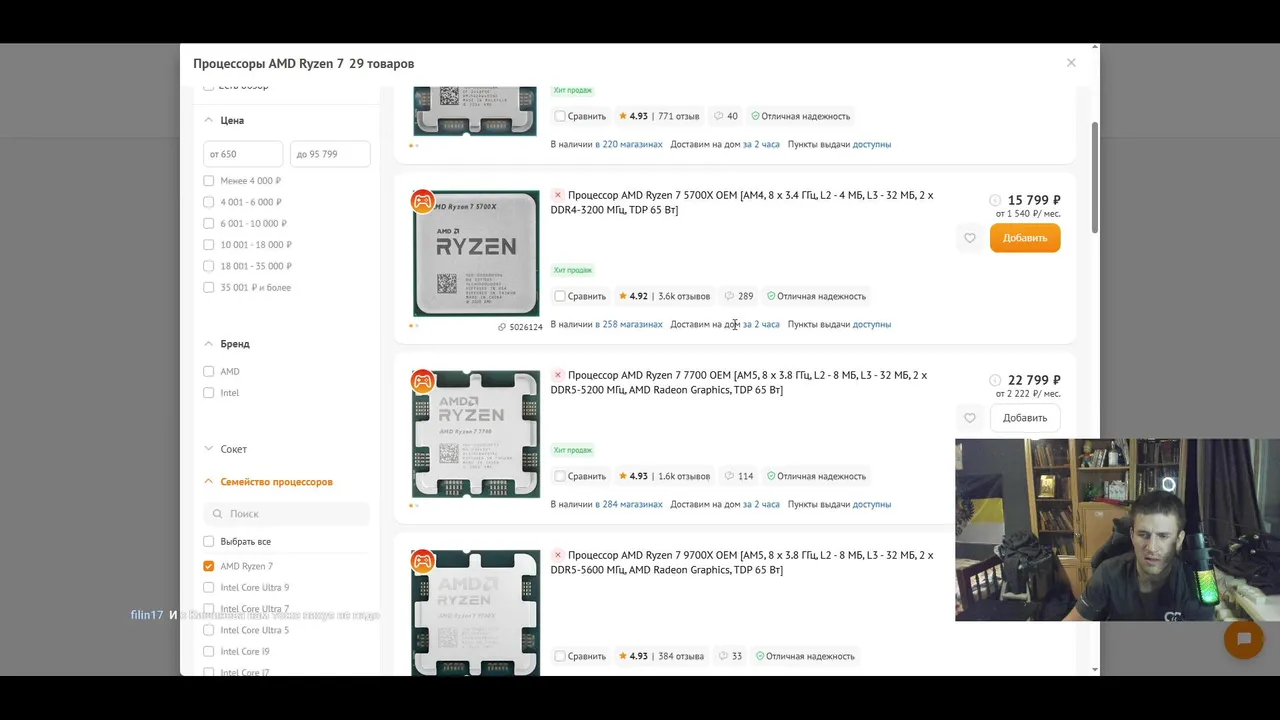Check Выбрать все in processor families
Image resolution: width=1280 pixels, height=720 pixels.
[208, 542]
